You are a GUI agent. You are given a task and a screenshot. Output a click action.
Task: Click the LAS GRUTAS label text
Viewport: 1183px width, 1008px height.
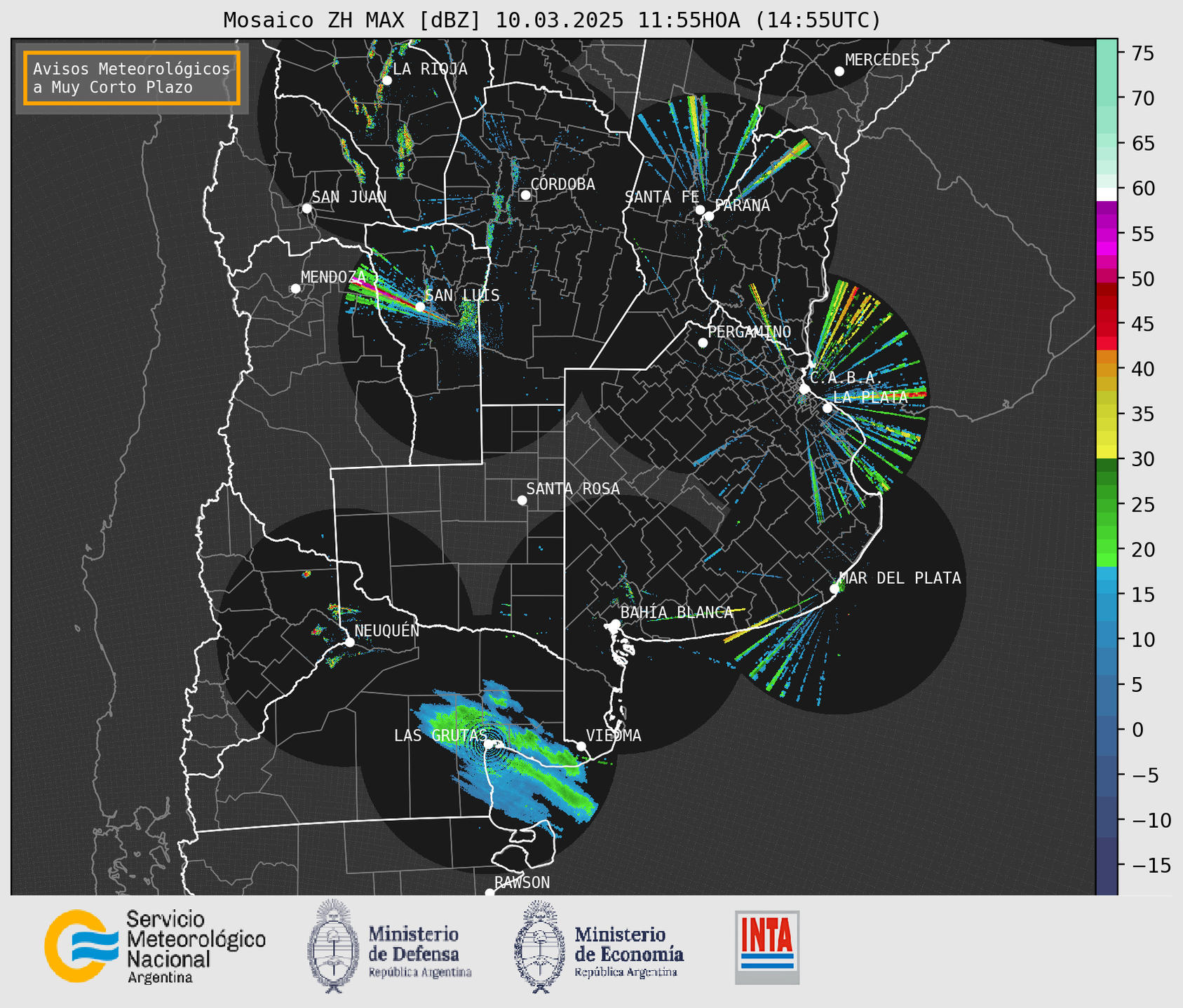(440, 735)
